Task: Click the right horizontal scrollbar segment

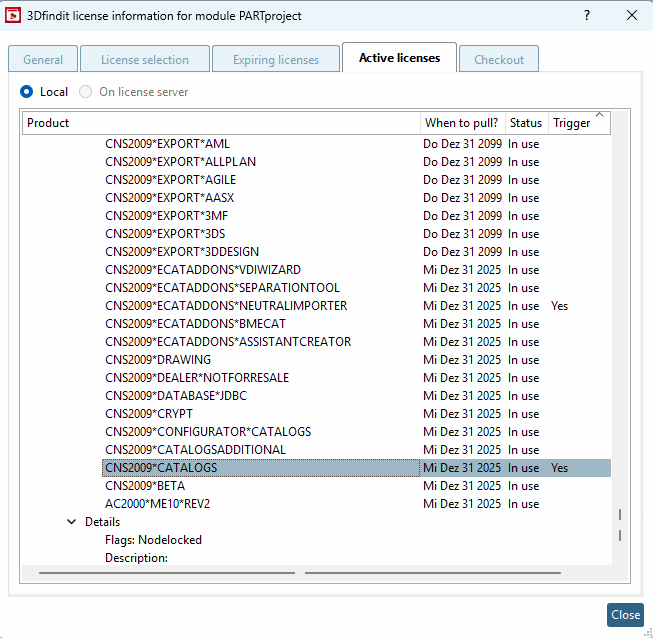Action: pyautogui.click(x=433, y=573)
